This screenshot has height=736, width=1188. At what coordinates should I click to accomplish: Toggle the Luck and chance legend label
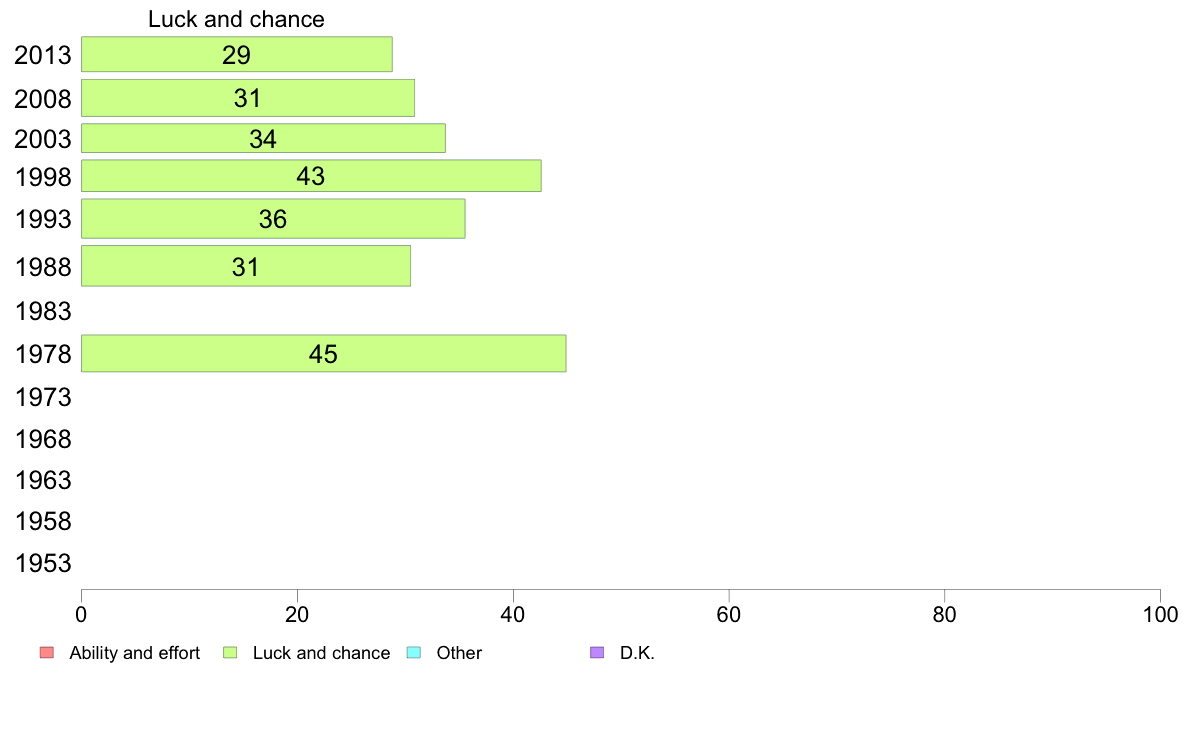coord(321,653)
